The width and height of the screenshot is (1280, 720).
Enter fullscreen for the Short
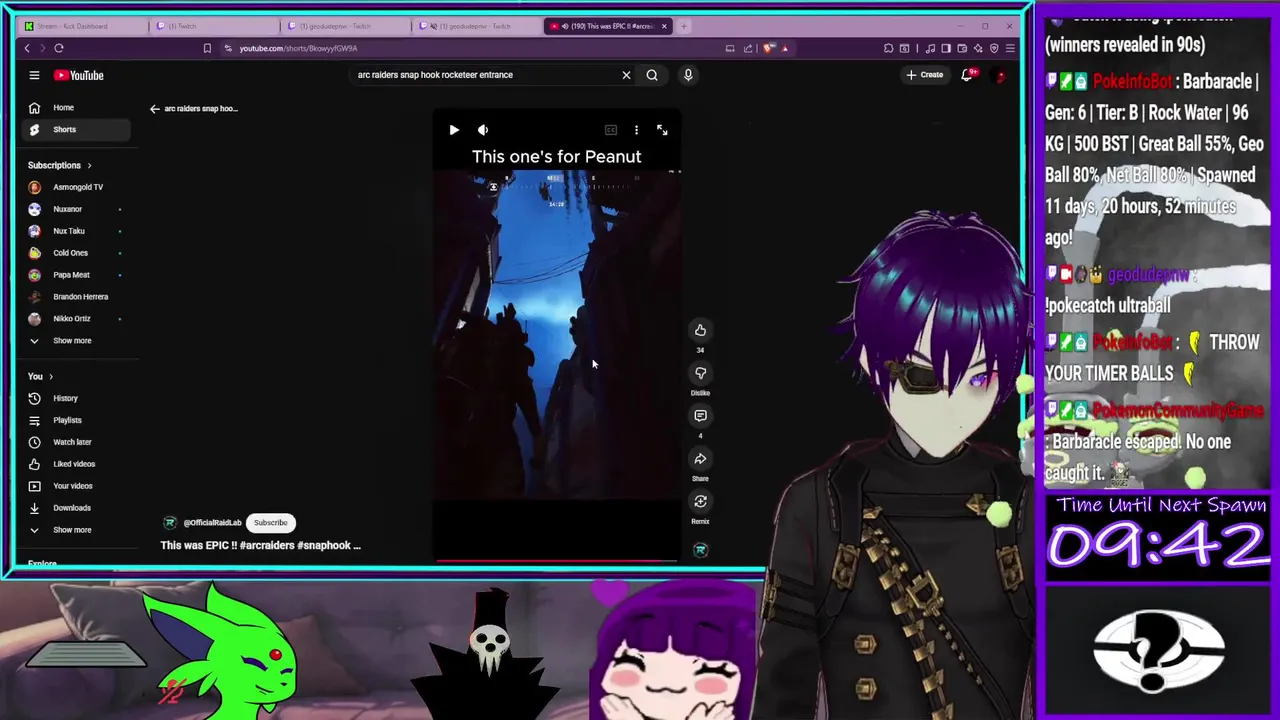point(662,130)
